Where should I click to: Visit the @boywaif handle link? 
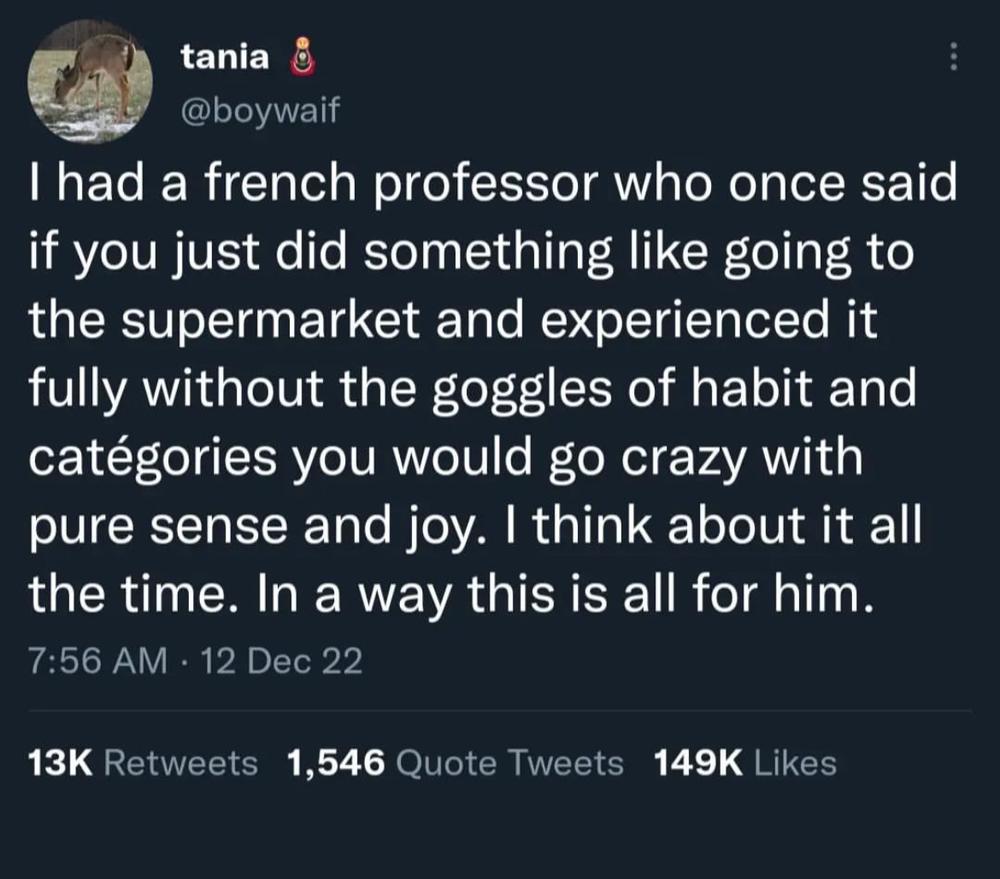pyautogui.click(x=261, y=110)
